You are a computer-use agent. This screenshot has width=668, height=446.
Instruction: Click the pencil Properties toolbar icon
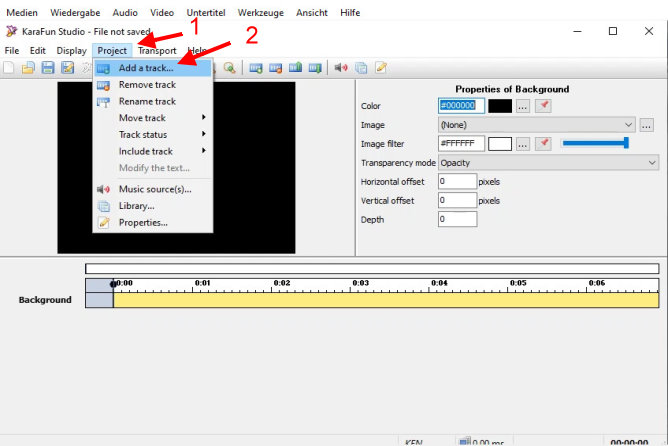(x=380, y=68)
